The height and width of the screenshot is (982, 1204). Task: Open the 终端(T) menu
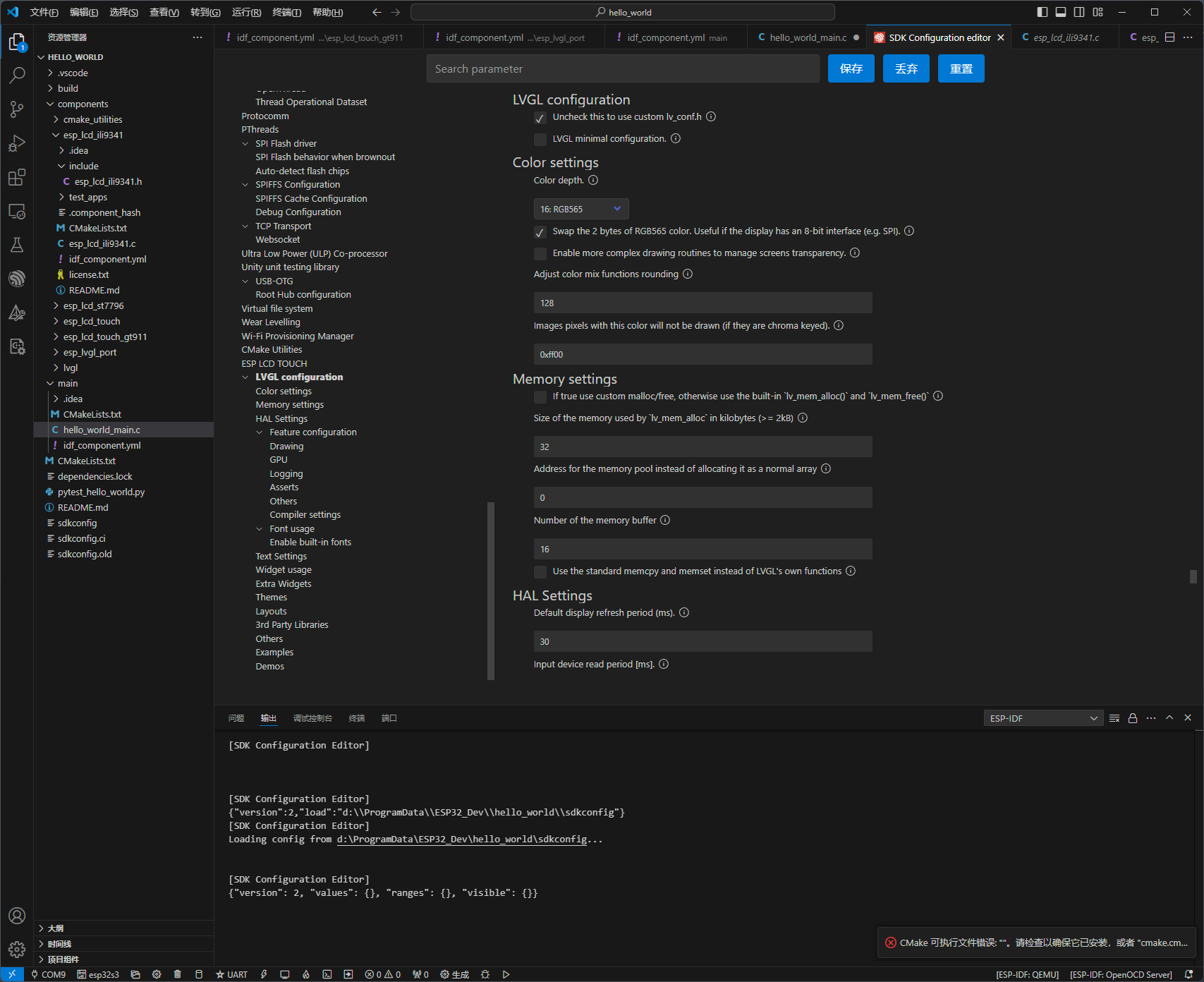(287, 12)
